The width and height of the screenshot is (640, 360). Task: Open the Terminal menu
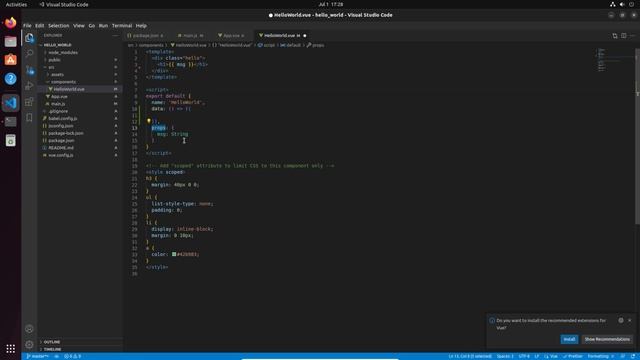[x=122, y=26]
